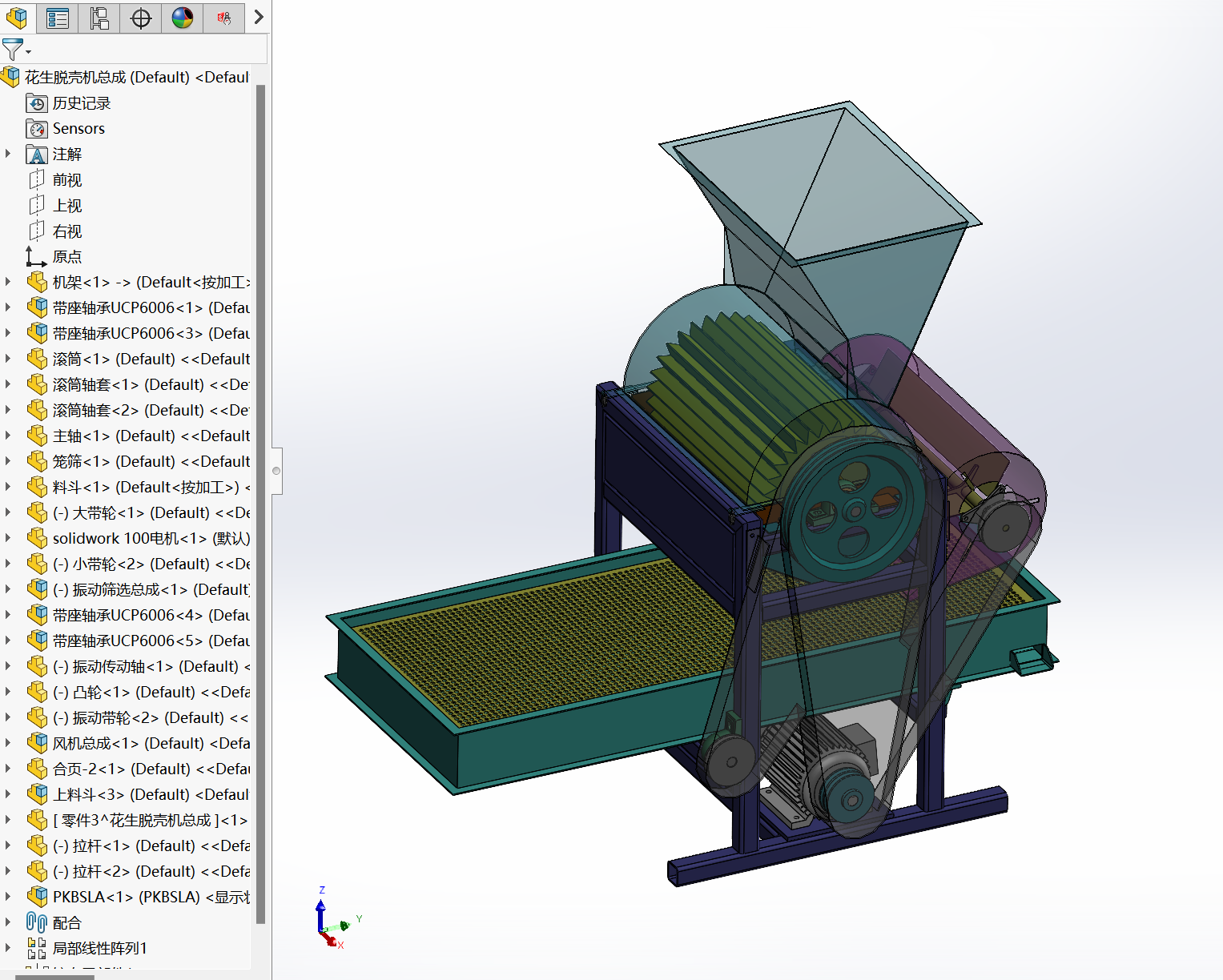Click the 风机总成<1> sub-assembly icon
The height and width of the screenshot is (980, 1223).
[x=37, y=743]
